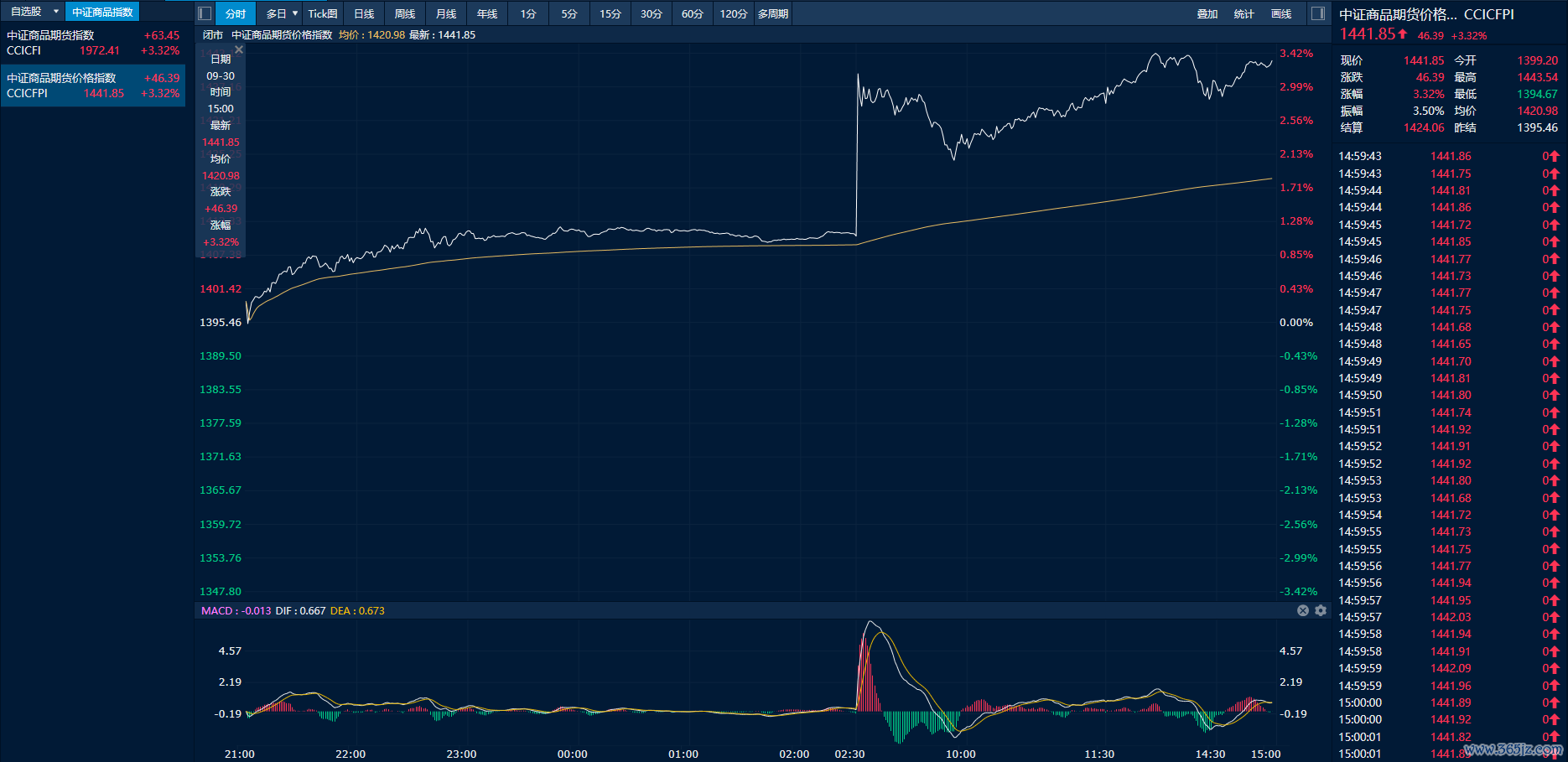Toggle the right quote panel icon
Image resolution: width=1568 pixels, height=762 pixels.
click(x=1318, y=13)
